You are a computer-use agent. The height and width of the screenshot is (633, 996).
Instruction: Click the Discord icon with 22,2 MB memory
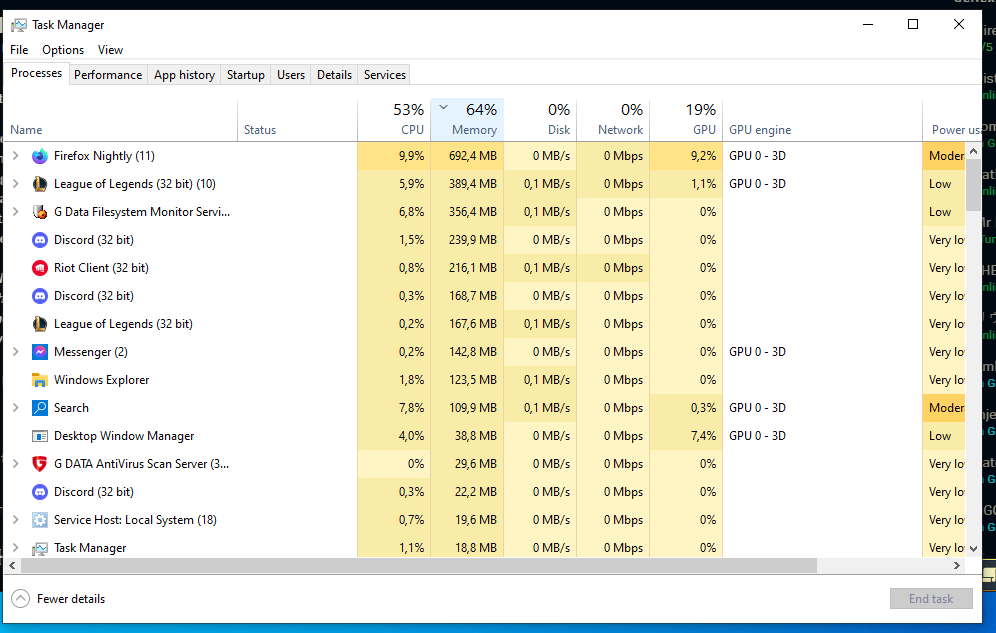pyautogui.click(x=39, y=491)
